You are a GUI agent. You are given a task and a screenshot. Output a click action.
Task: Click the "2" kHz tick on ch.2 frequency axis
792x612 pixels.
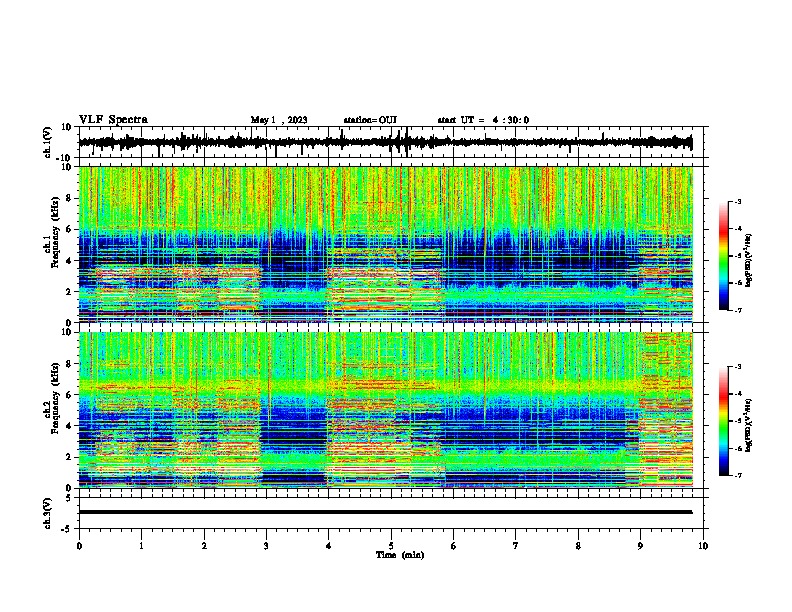[x=69, y=457]
